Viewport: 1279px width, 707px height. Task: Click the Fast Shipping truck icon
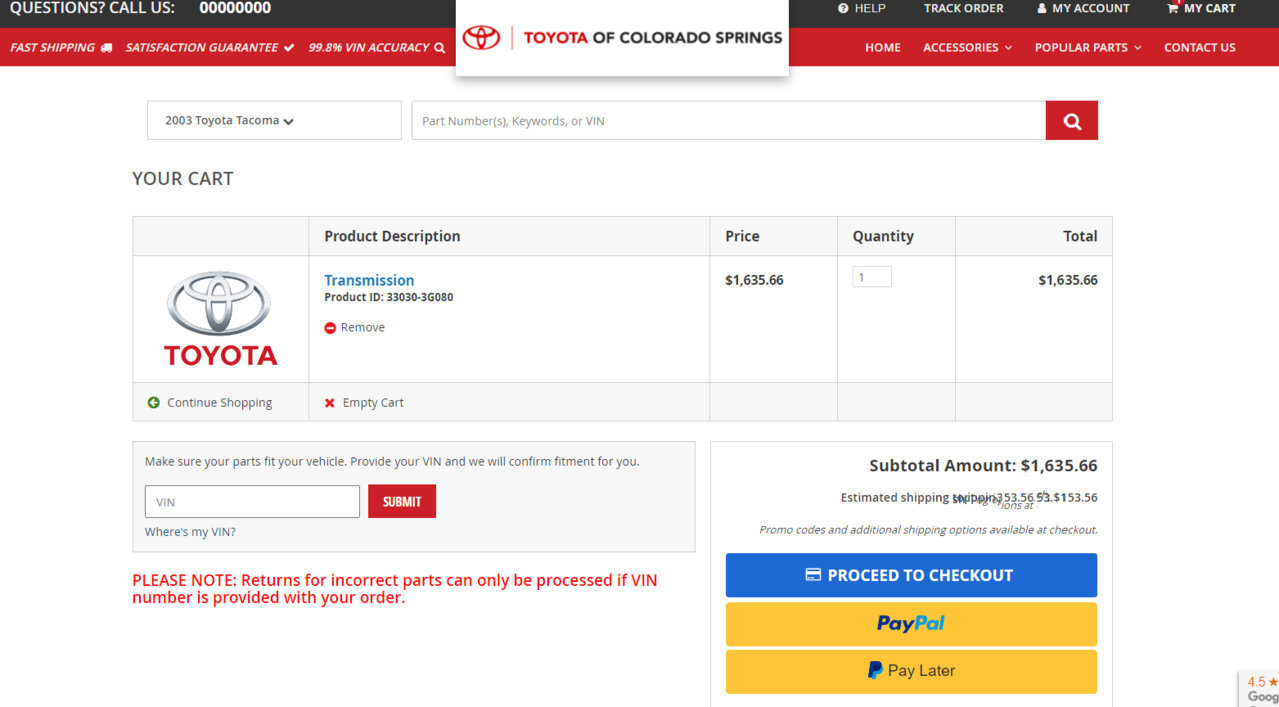[106, 47]
